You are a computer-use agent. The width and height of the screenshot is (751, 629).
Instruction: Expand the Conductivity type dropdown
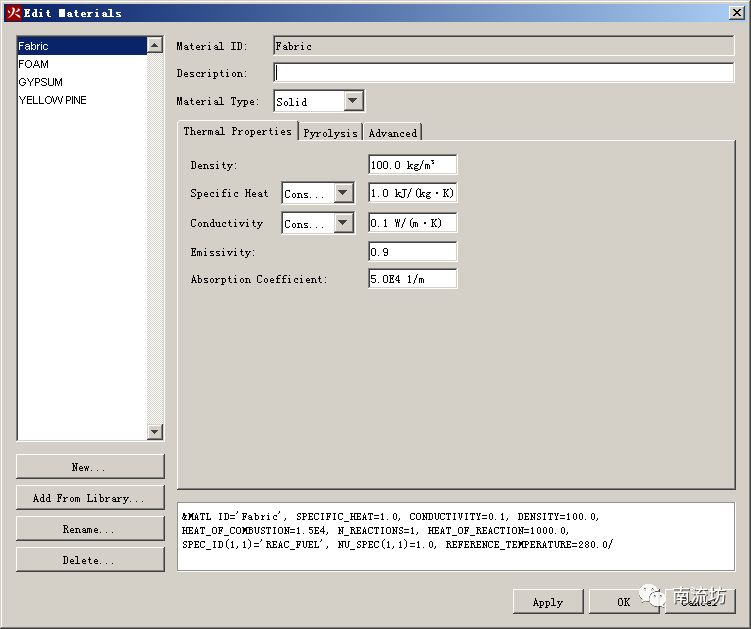pos(343,223)
